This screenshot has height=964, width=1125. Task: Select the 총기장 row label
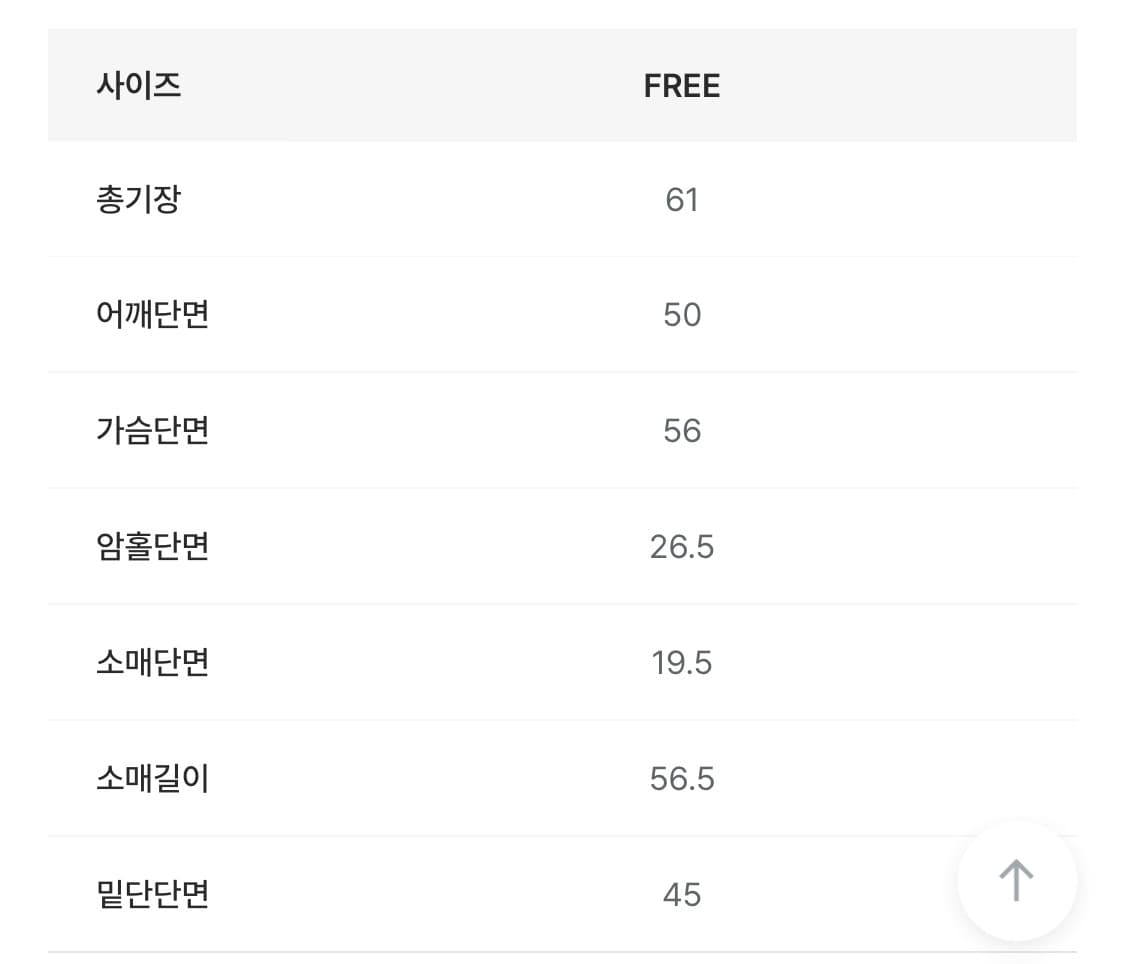[x=138, y=198]
